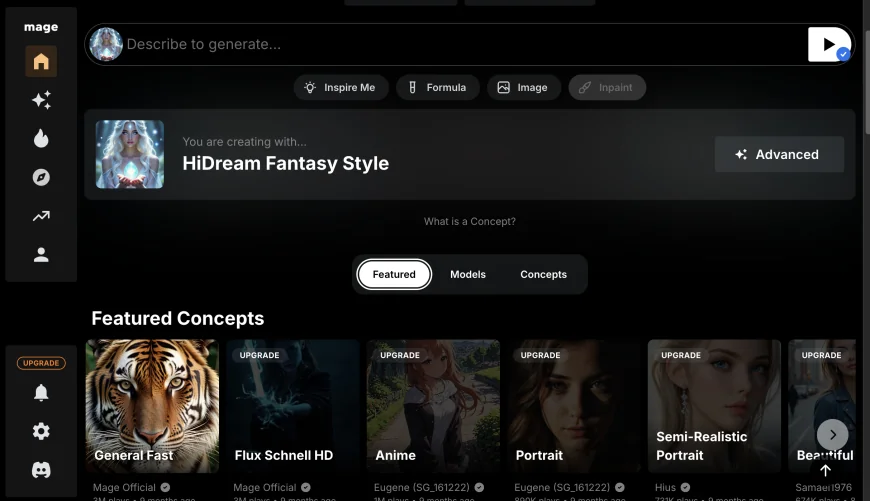Click the Image upload button
870x501 pixels.
523,88
